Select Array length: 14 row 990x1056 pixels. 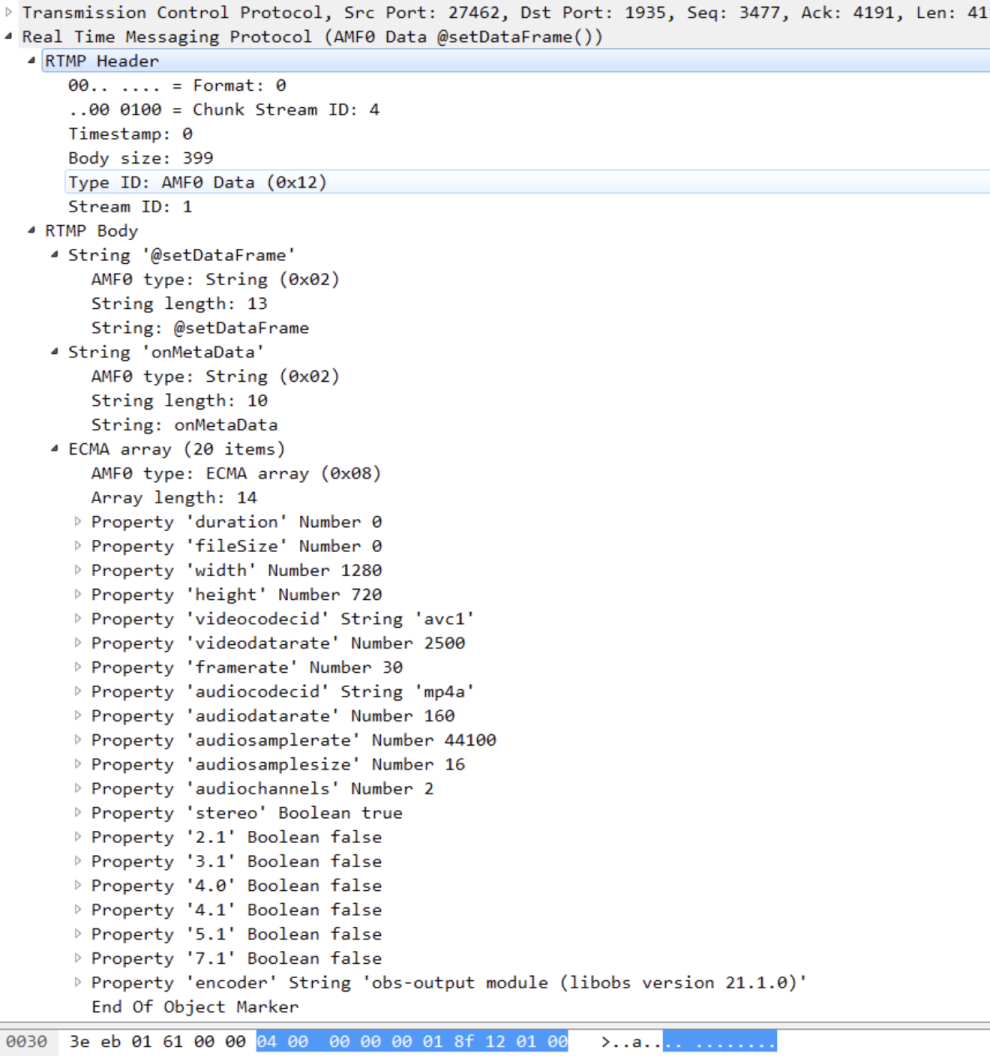174,498
